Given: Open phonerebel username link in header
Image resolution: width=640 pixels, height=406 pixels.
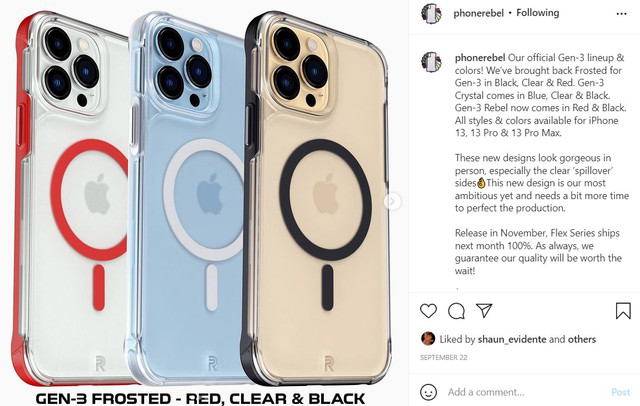Looking at the screenshot, I should (478, 13).
